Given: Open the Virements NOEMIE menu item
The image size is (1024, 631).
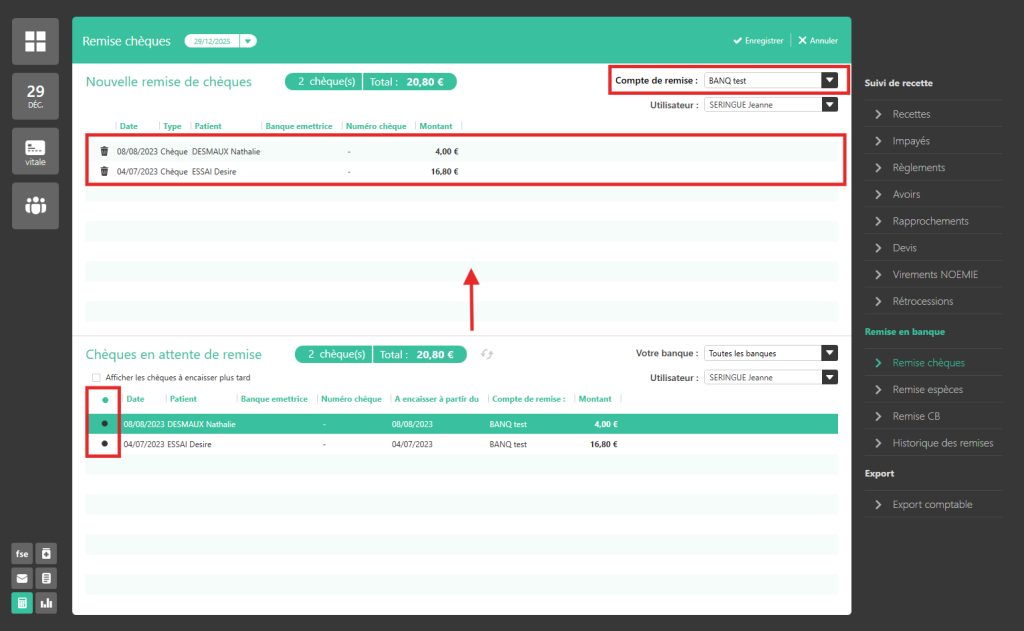Looking at the screenshot, I should pos(934,274).
